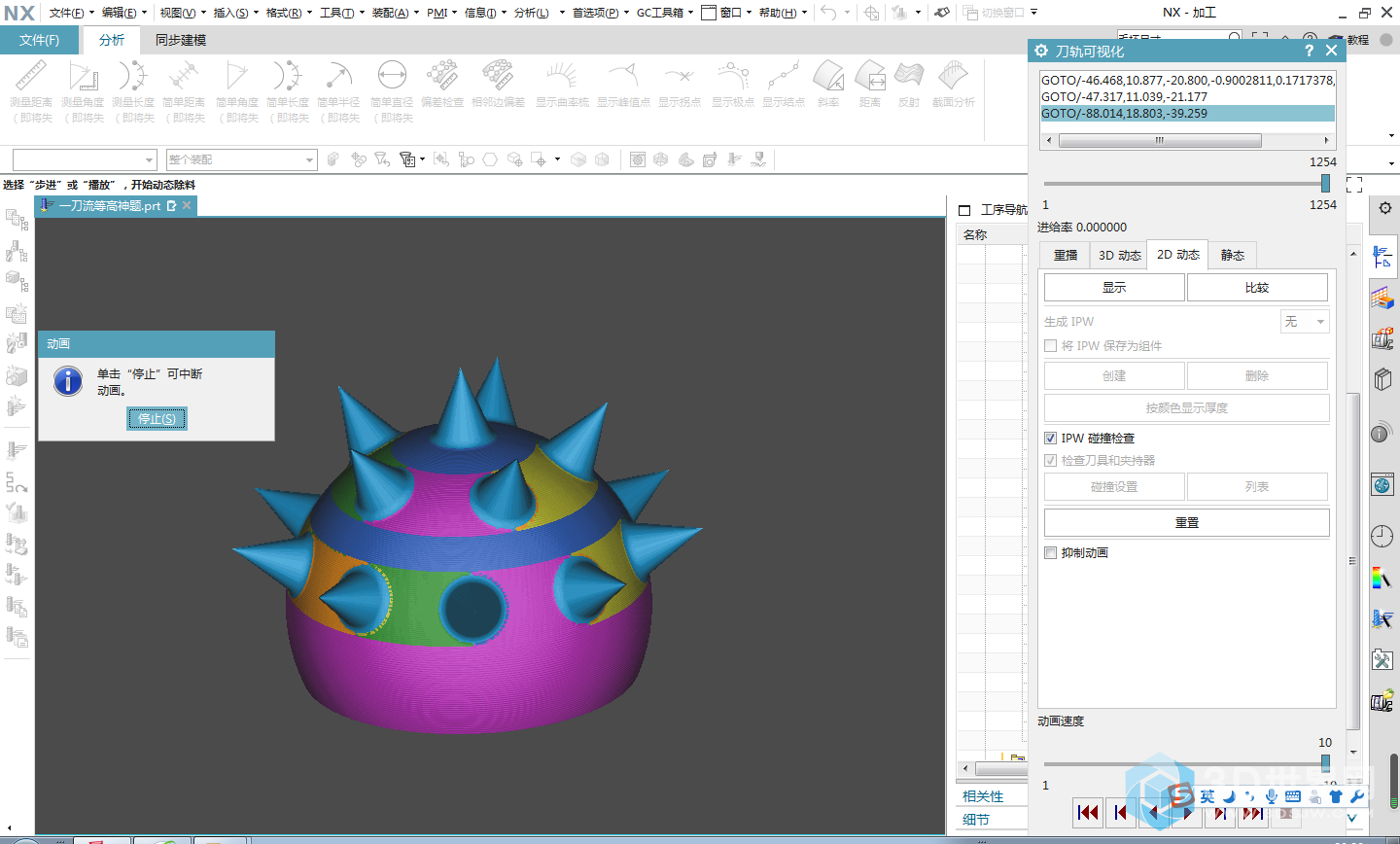This screenshot has width=1400, height=844.
Task: Toggle the Sogou 英 language mode indicator
Action: pos(1207,796)
